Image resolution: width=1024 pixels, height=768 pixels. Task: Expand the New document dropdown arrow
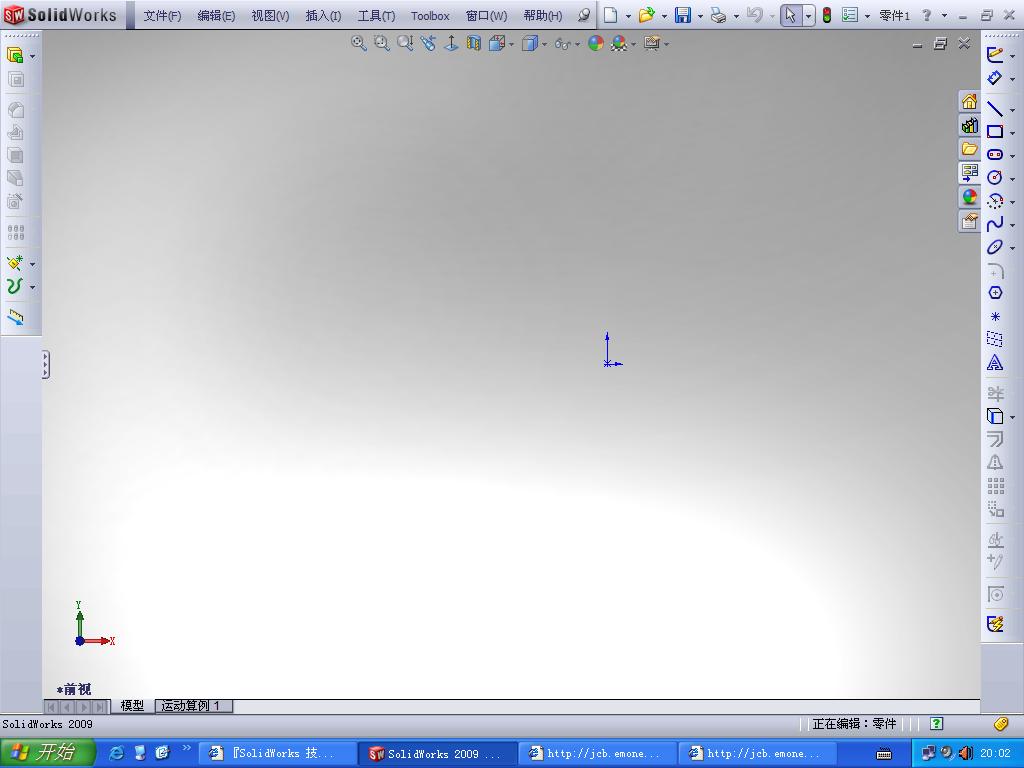[x=628, y=16]
